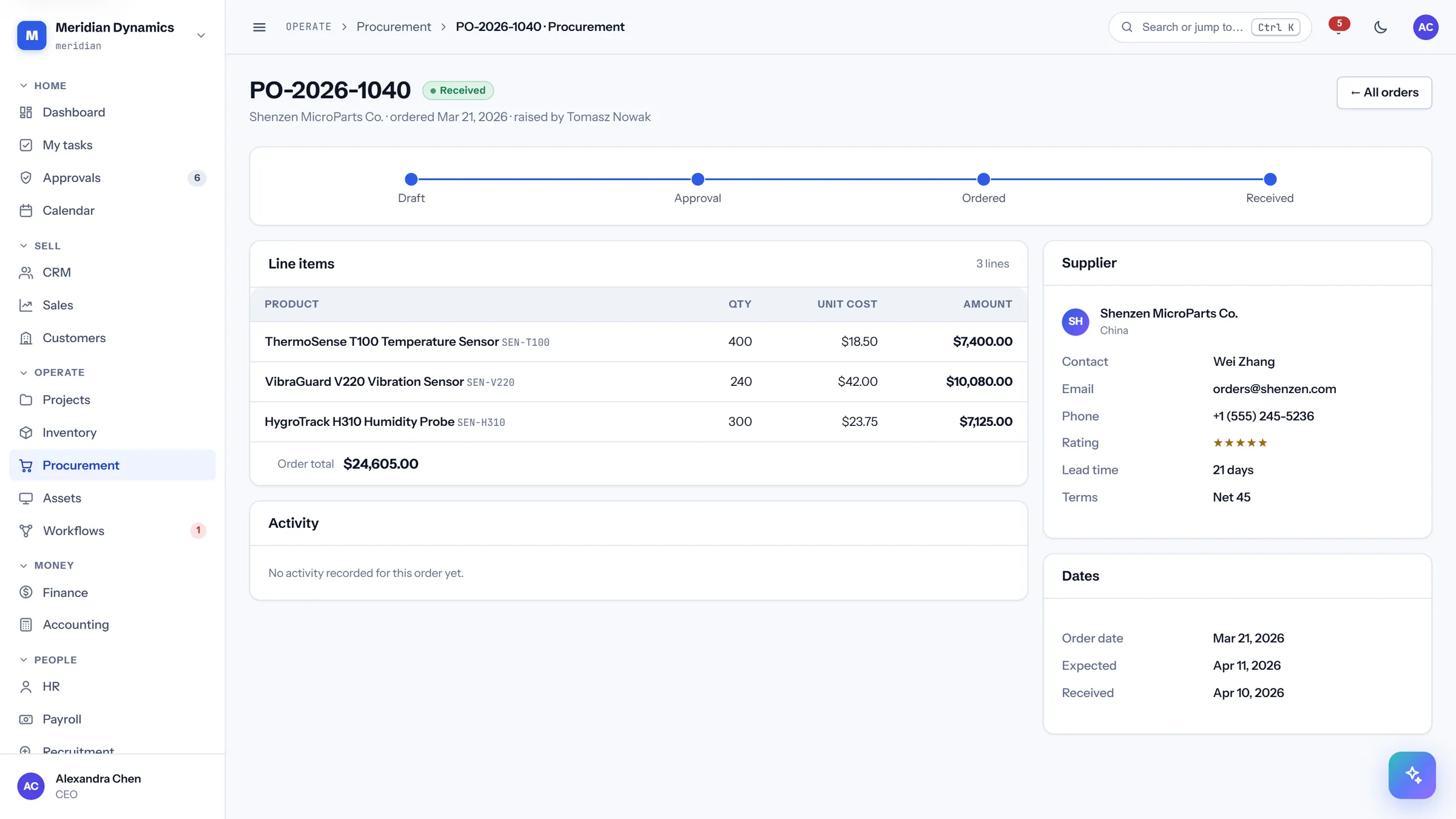Open Shenzen MicroParts Co. supplier name
Image resolution: width=1456 pixels, height=819 pixels.
point(1168,314)
